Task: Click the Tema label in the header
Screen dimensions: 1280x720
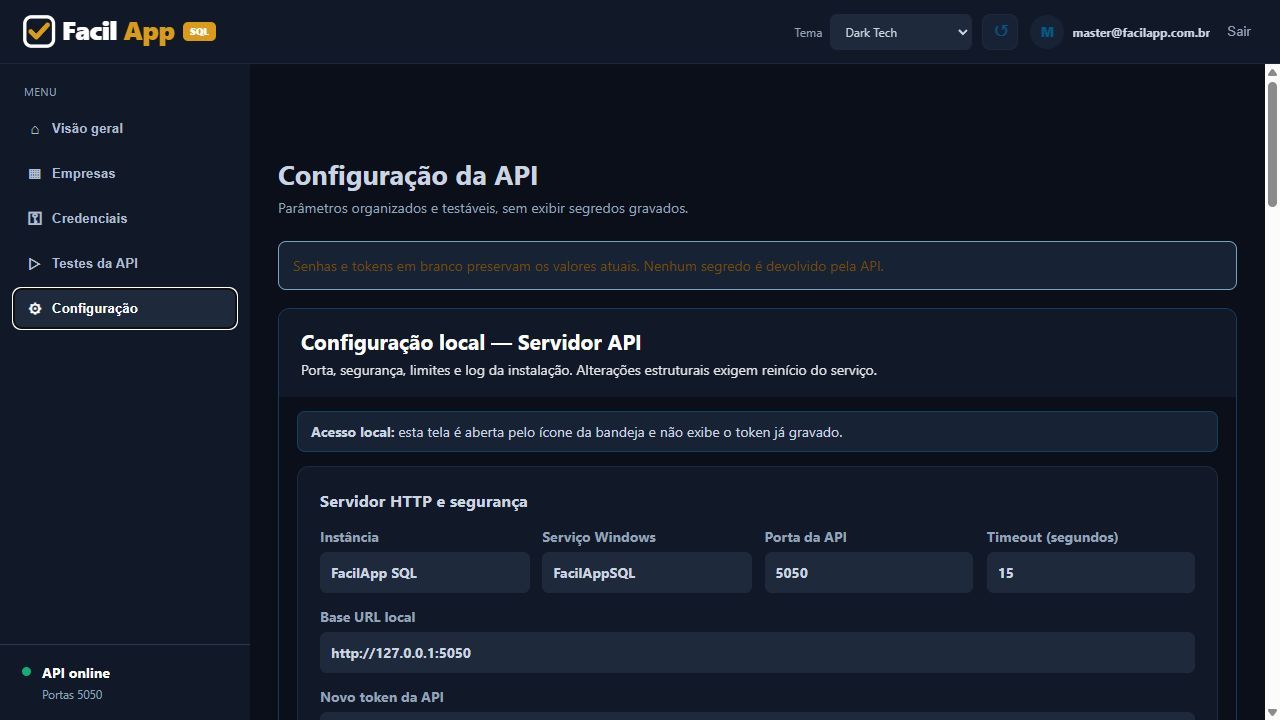Action: click(808, 33)
